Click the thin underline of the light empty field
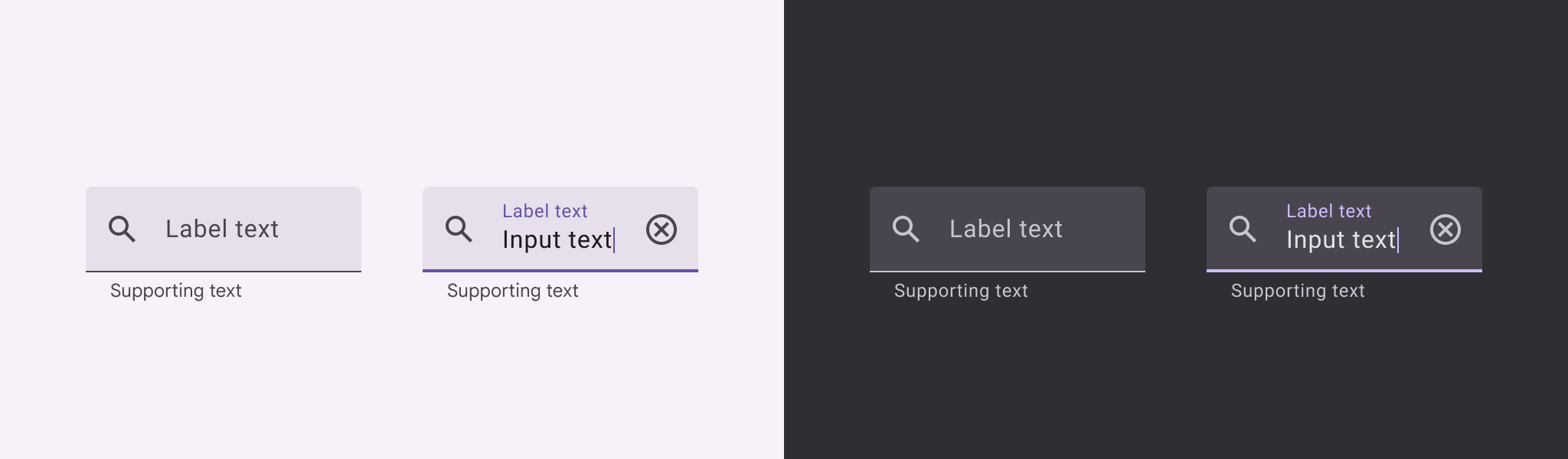 [x=224, y=271]
